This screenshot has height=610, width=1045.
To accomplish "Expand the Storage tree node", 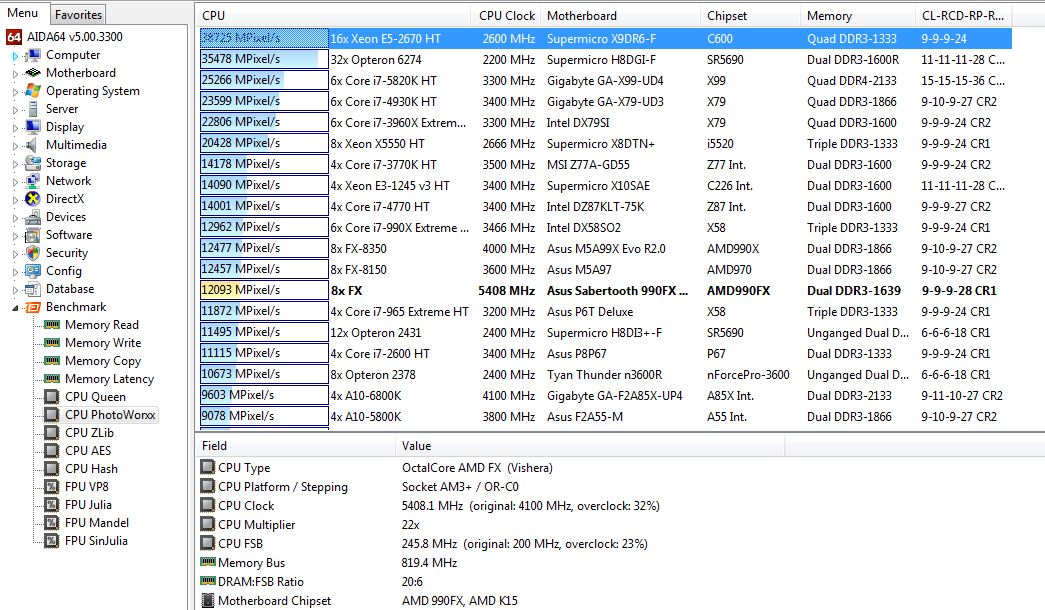I will (x=15, y=163).
